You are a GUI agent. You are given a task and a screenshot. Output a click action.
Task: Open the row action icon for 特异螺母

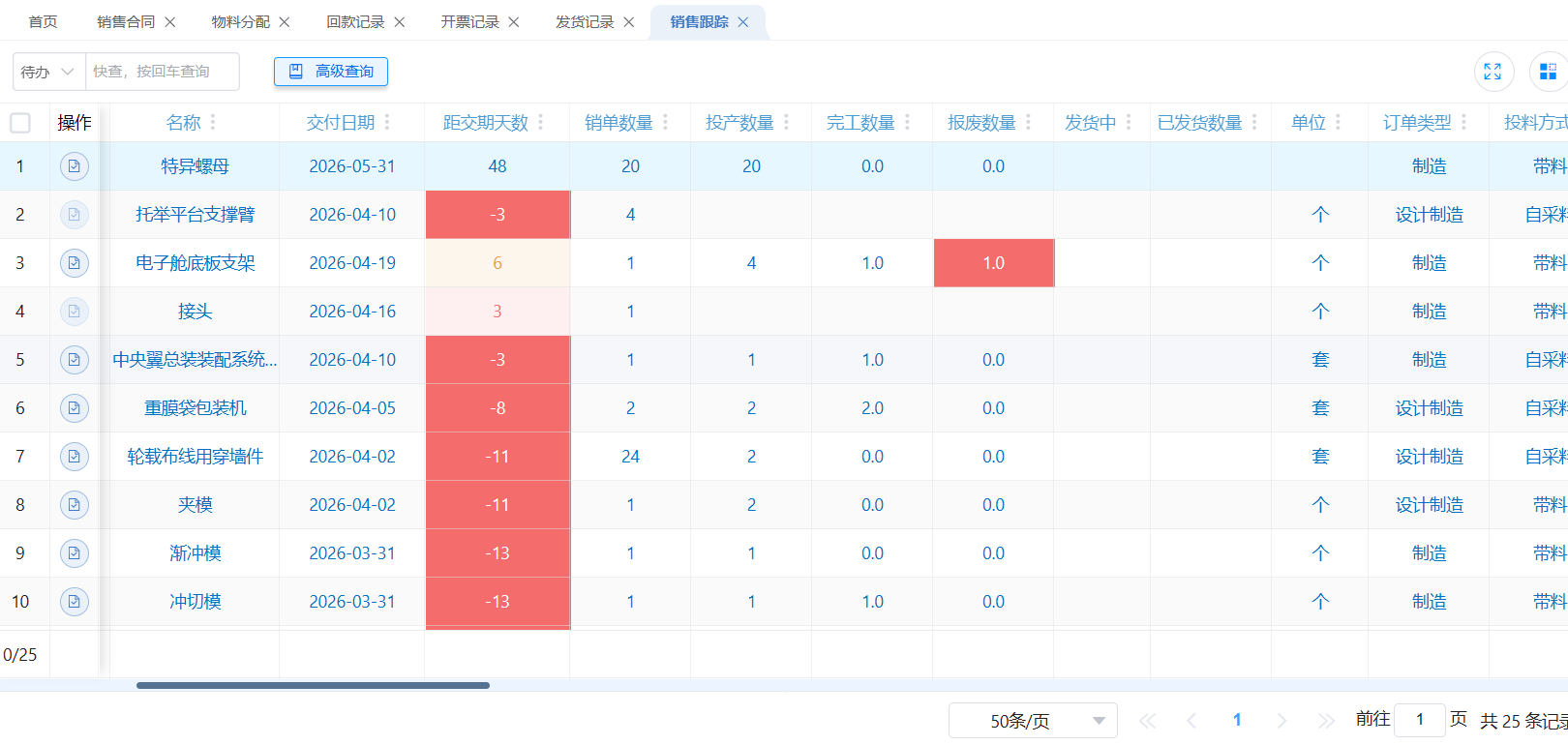(74, 166)
